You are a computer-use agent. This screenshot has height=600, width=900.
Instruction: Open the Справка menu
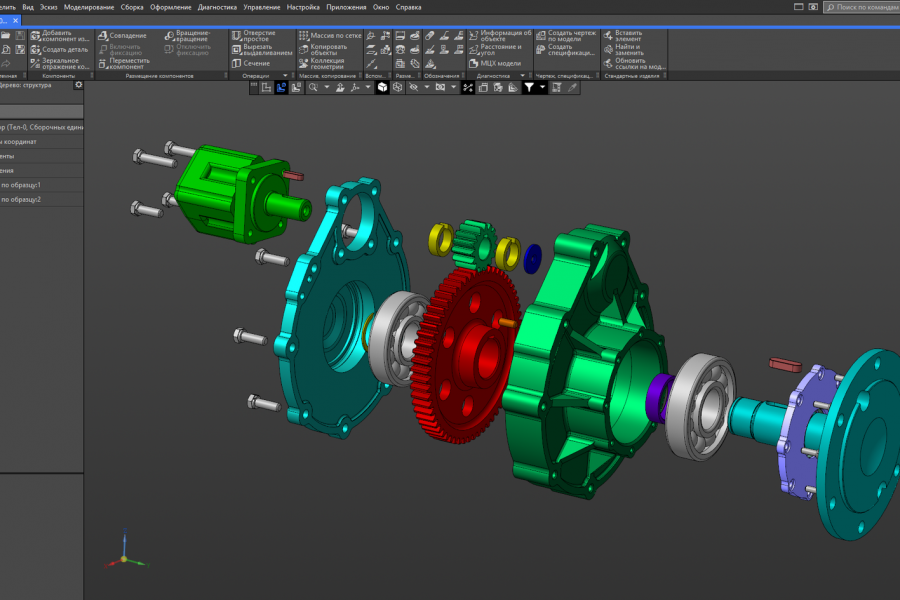(408, 7)
